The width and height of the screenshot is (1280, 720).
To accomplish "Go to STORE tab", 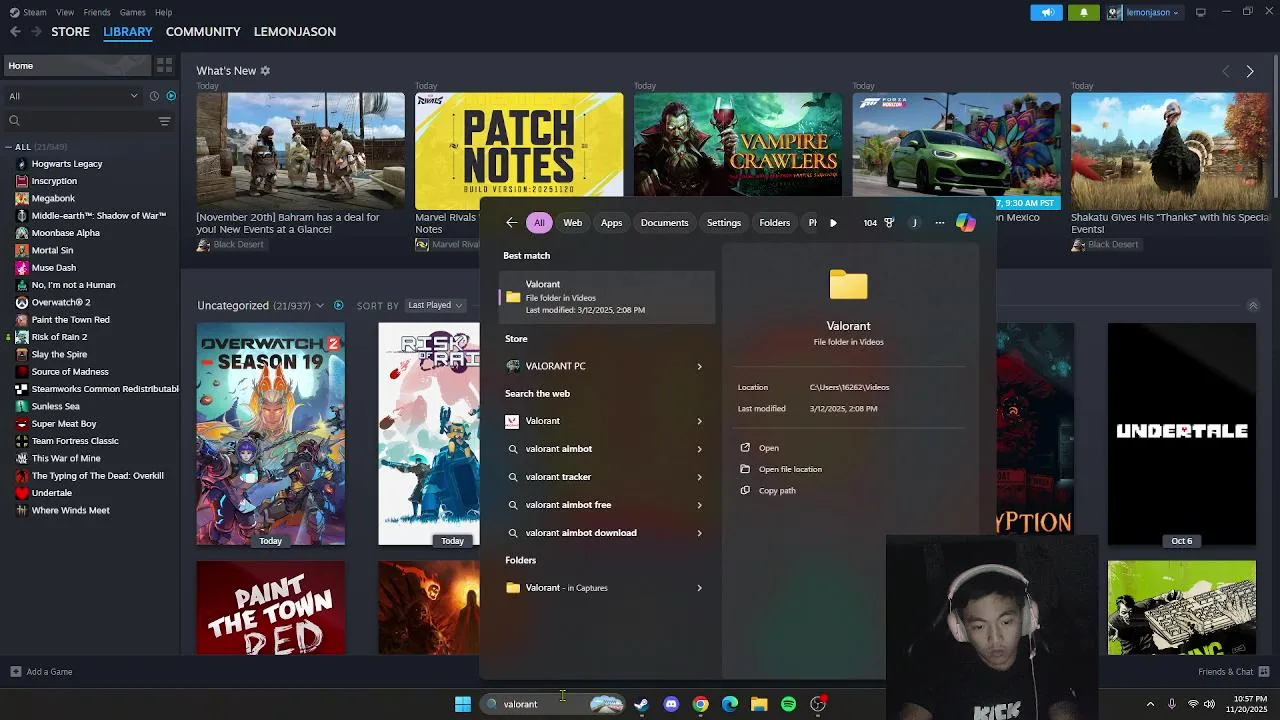I will 70,32.
